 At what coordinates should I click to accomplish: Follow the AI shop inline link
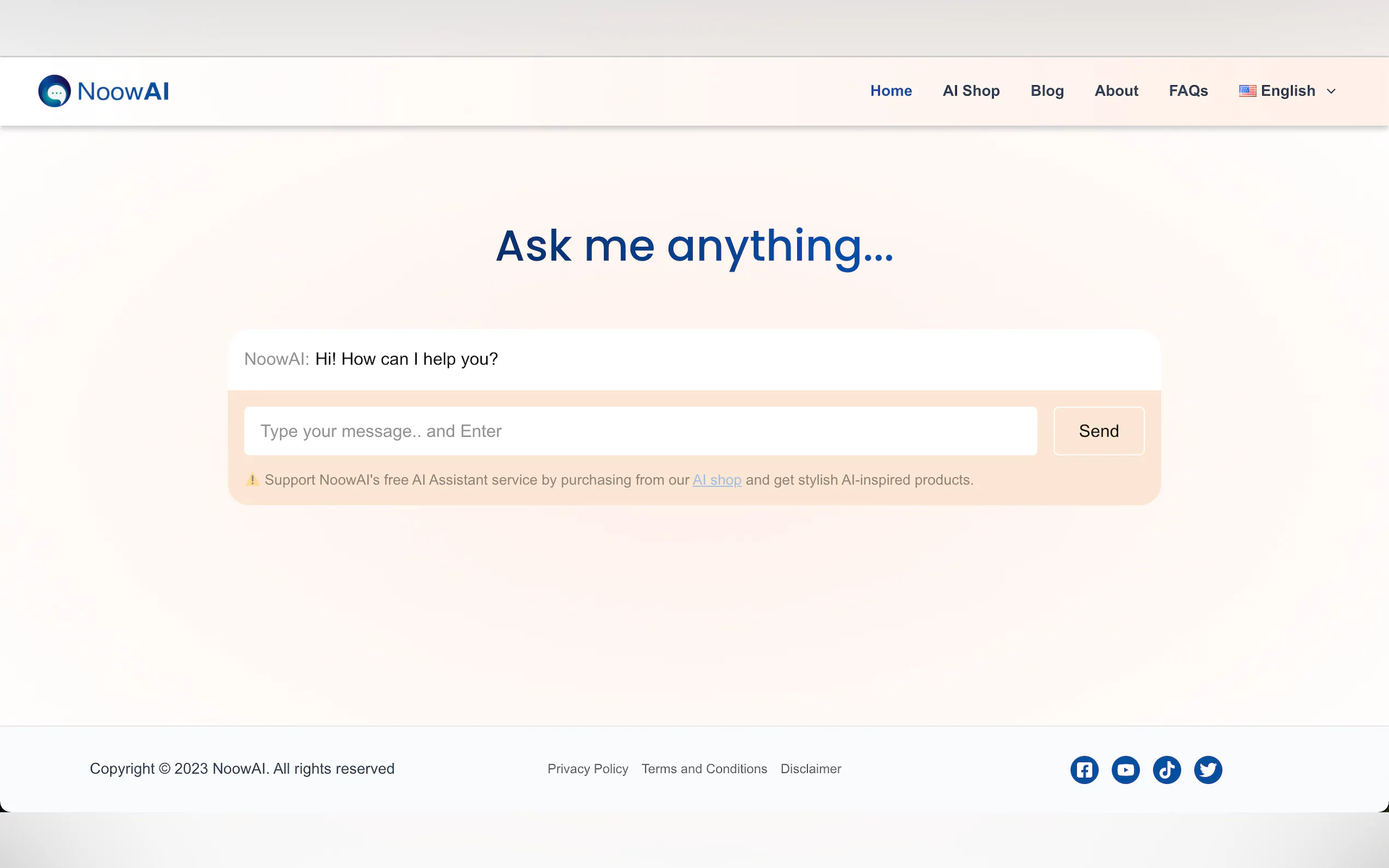tap(716, 479)
